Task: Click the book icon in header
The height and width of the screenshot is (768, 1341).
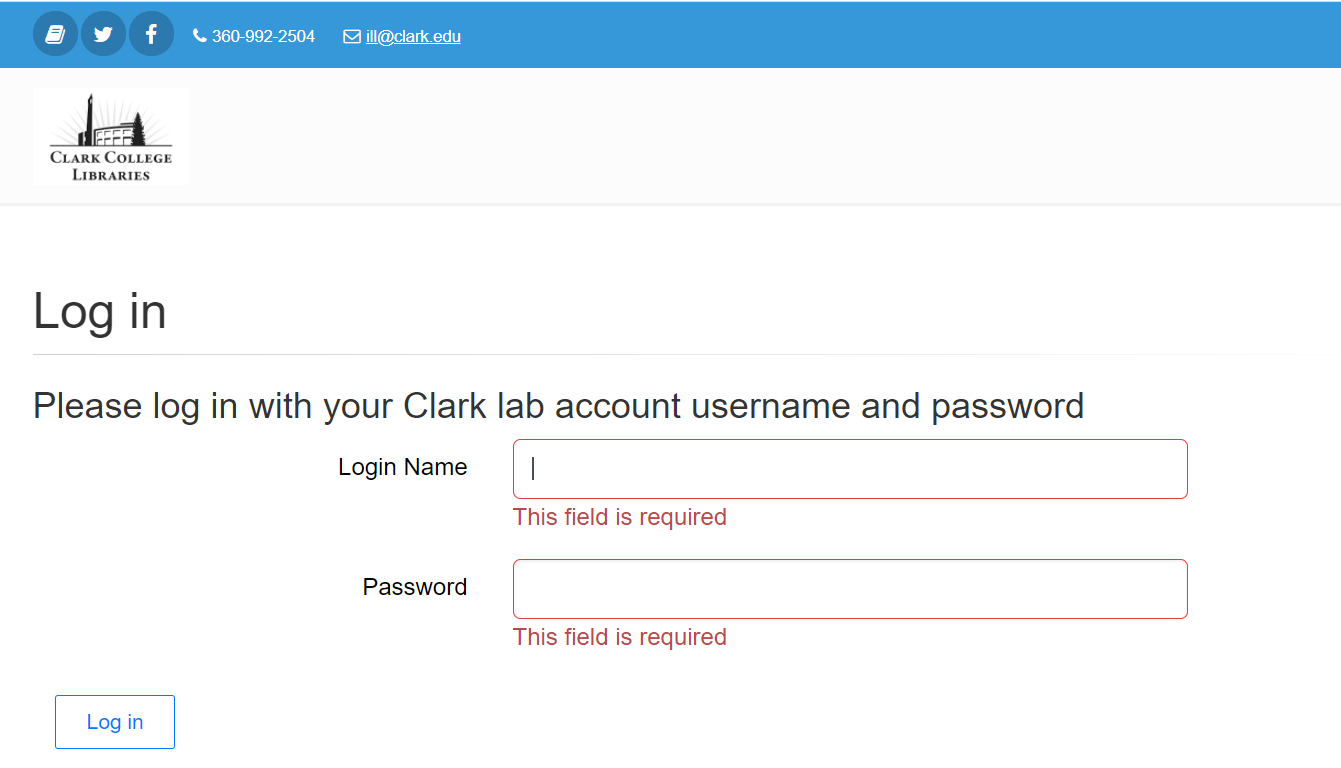Action: 55,35
